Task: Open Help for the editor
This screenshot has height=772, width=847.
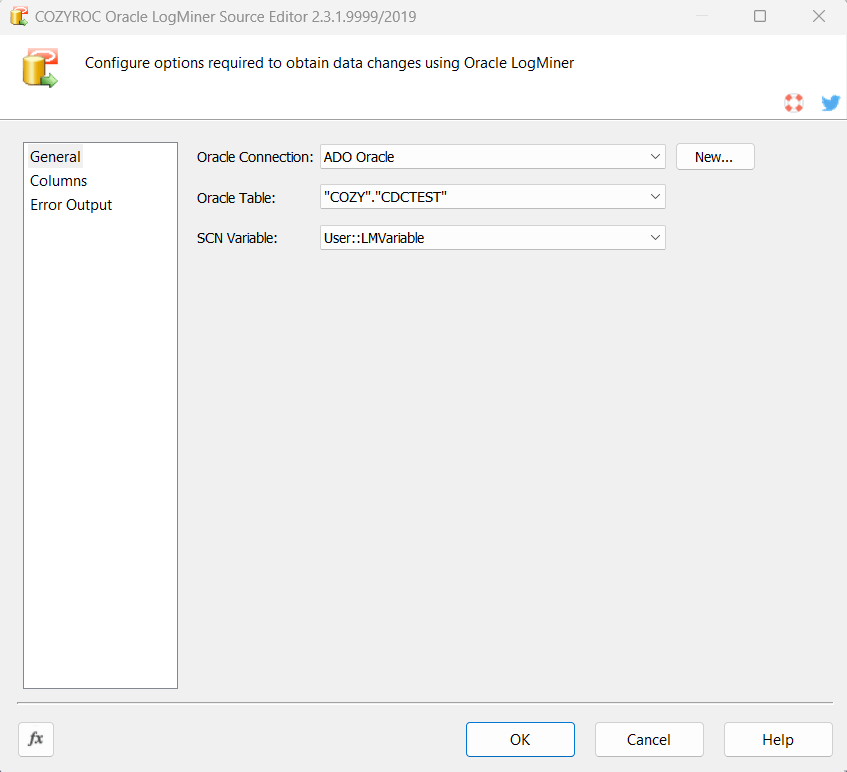Action: [x=778, y=739]
